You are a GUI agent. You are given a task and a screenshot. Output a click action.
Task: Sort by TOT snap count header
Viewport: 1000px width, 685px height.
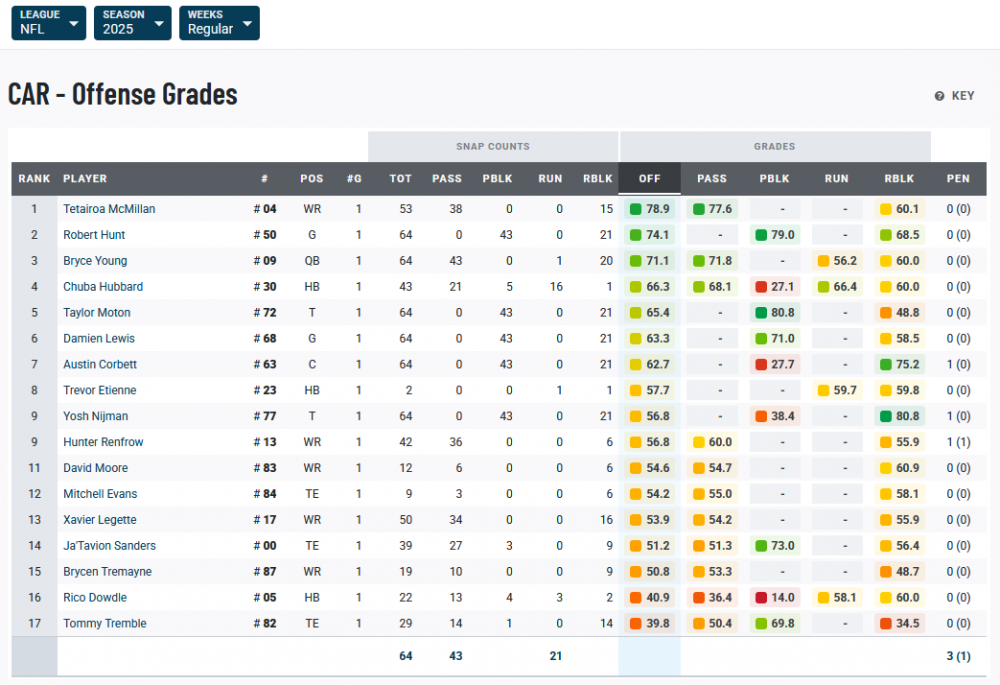click(x=400, y=179)
